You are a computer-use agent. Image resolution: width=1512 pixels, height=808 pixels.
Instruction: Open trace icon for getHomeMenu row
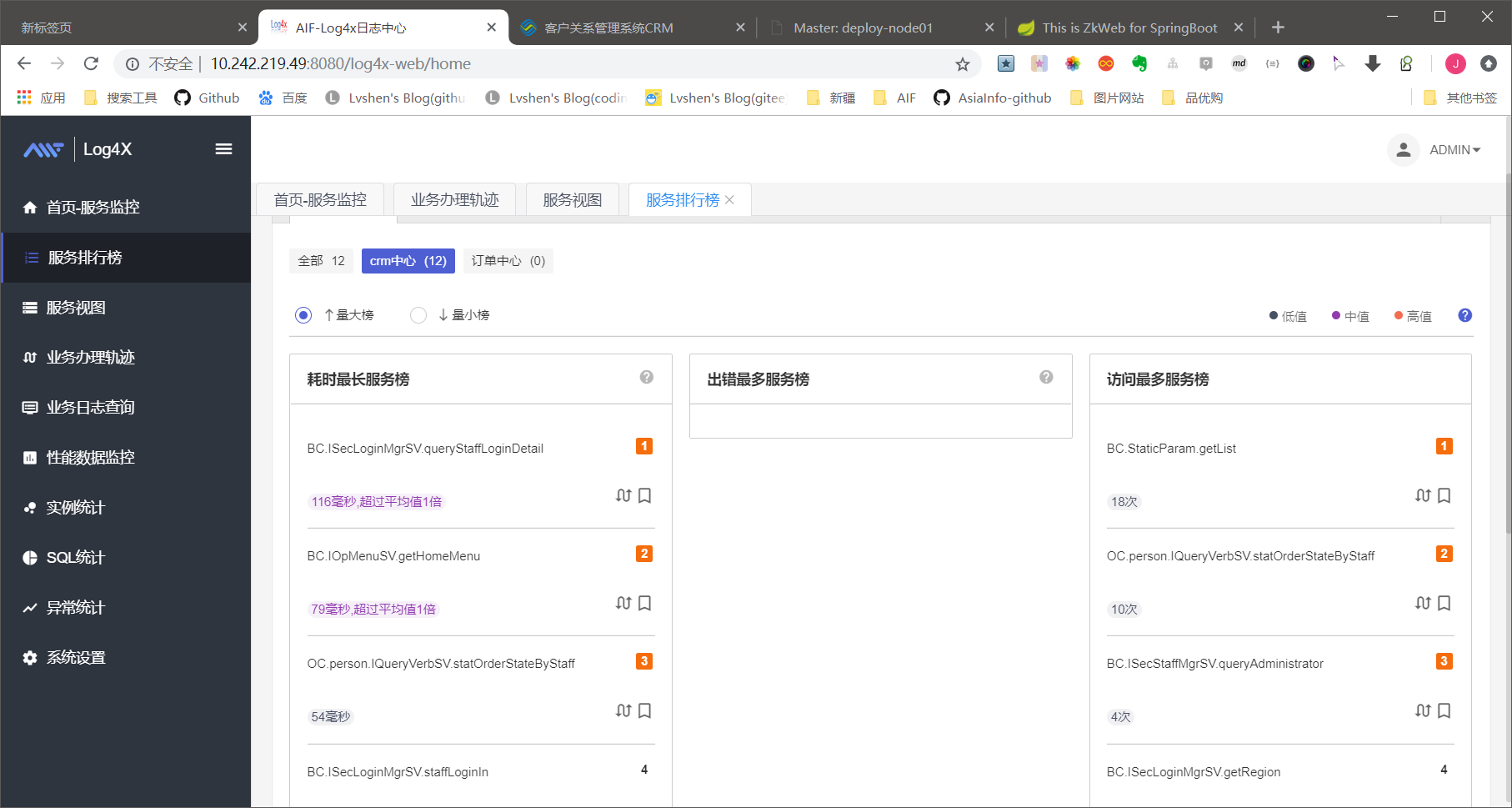coord(623,603)
